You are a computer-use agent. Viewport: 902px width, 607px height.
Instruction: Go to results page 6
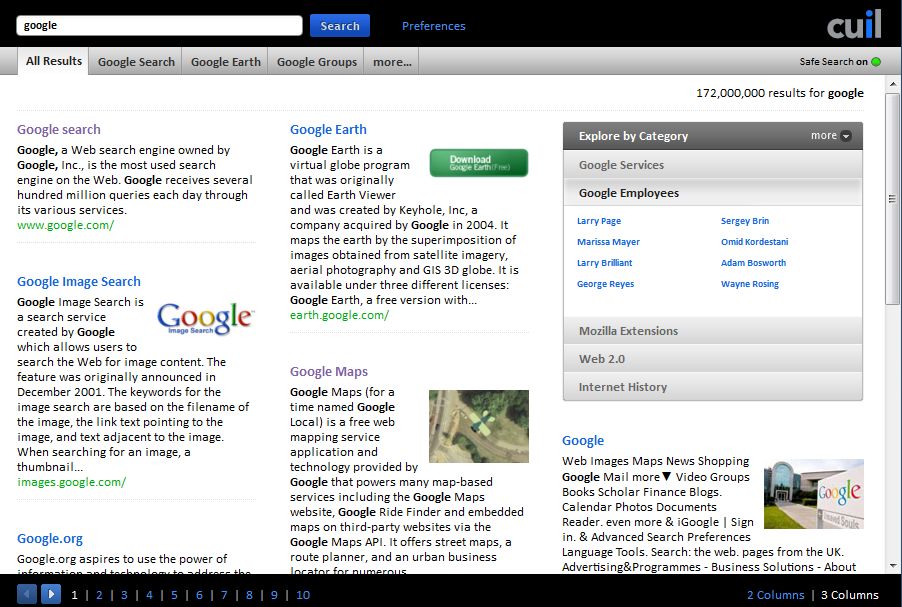(x=199, y=595)
